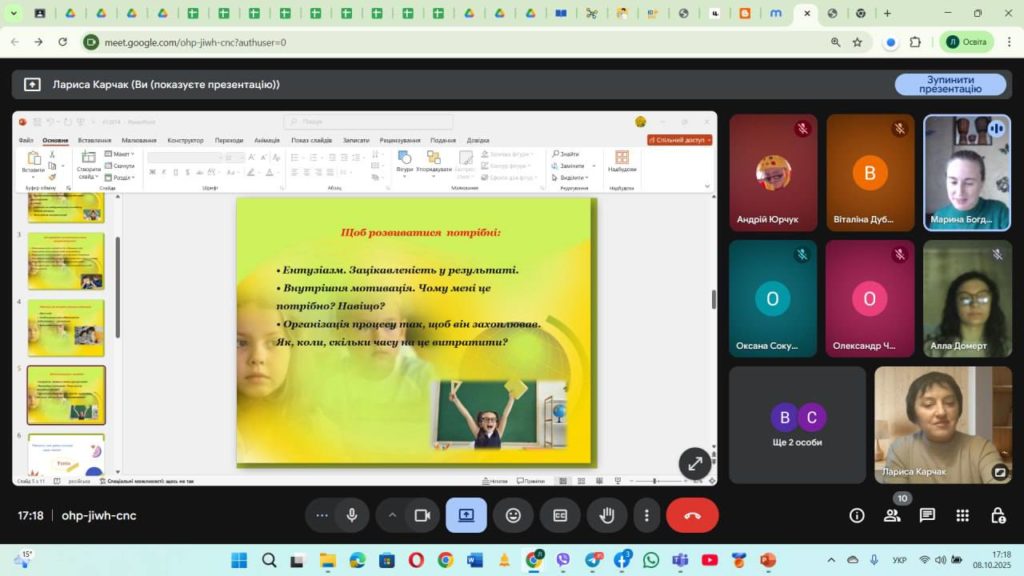Raise hand in the meeting
The height and width of the screenshot is (576, 1024).
(606, 515)
